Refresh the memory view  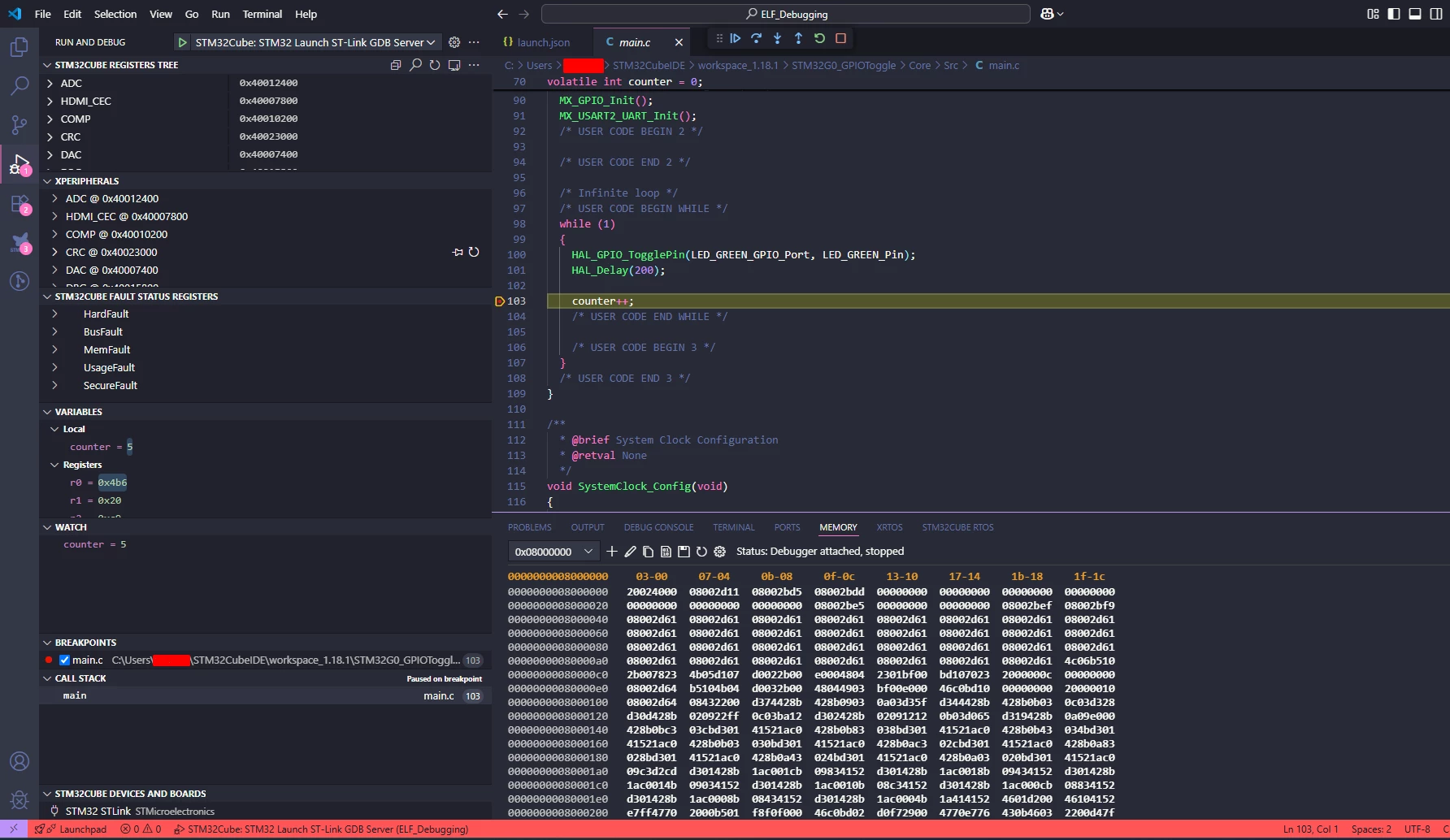click(701, 552)
